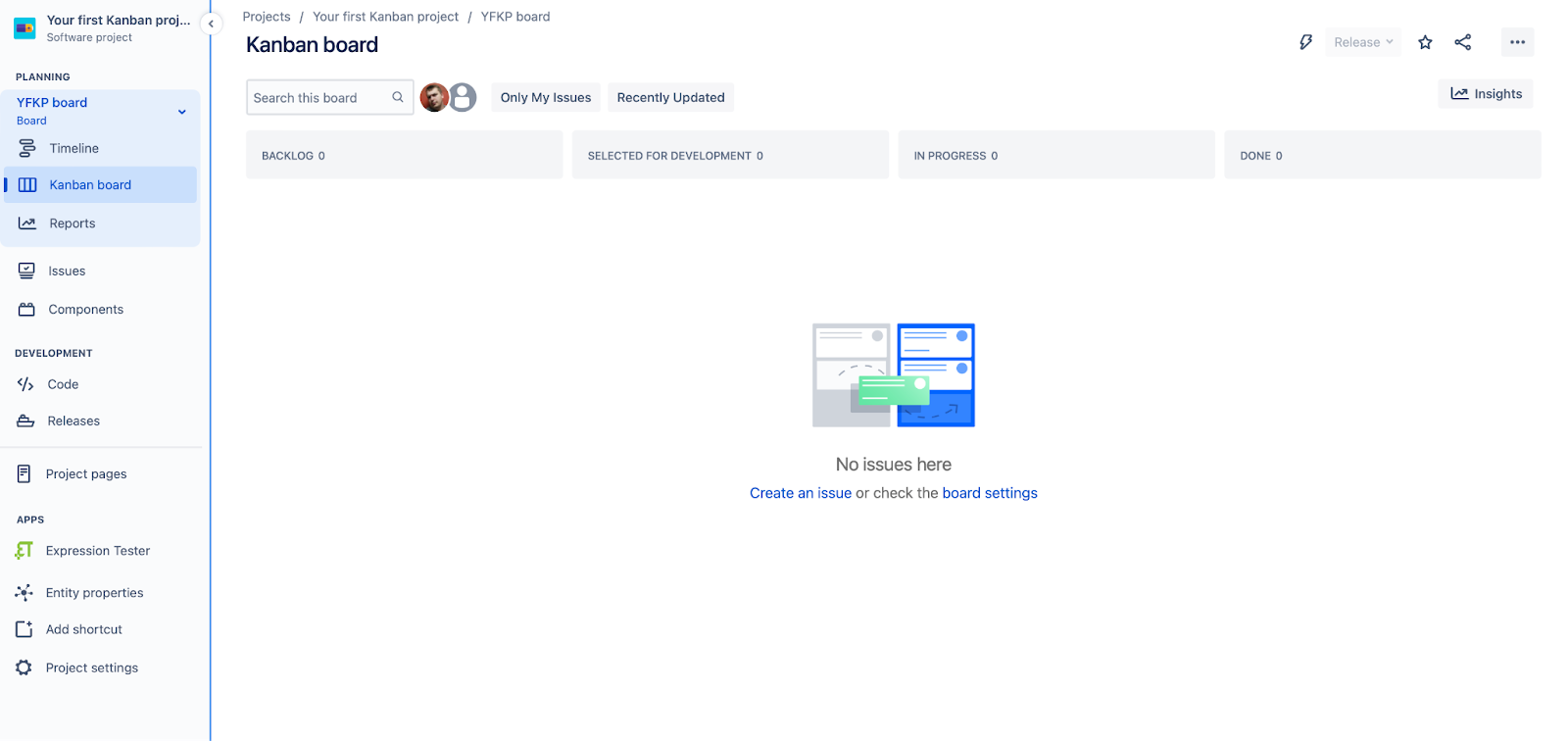This screenshot has width=1568, height=741.
Task: Click the DONE column header
Action: pos(1383,155)
